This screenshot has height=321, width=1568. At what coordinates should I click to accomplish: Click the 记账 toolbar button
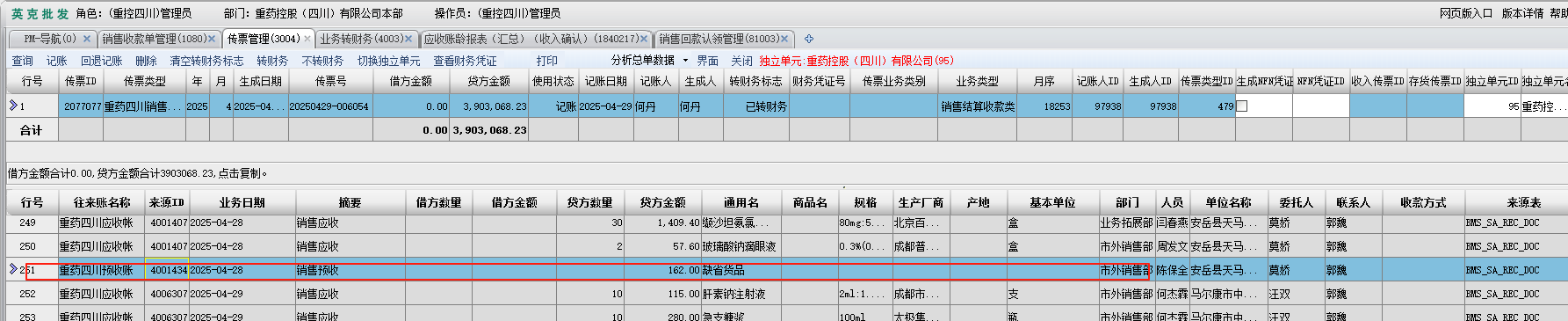coord(56,61)
